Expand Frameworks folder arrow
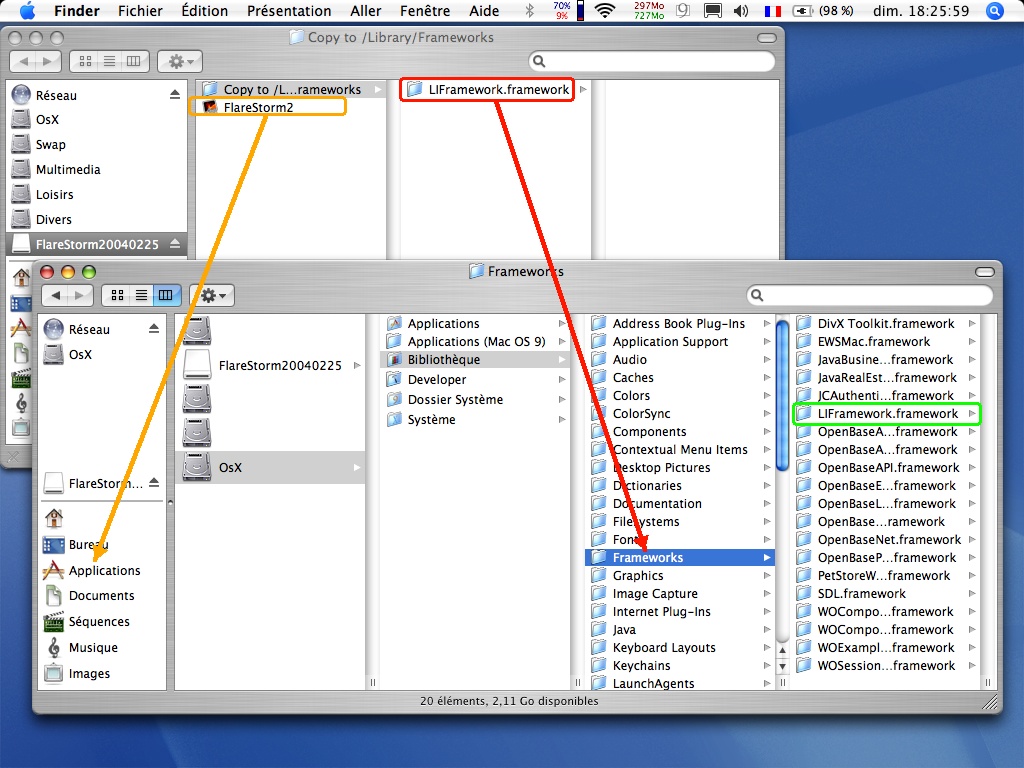 coord(767,558)
